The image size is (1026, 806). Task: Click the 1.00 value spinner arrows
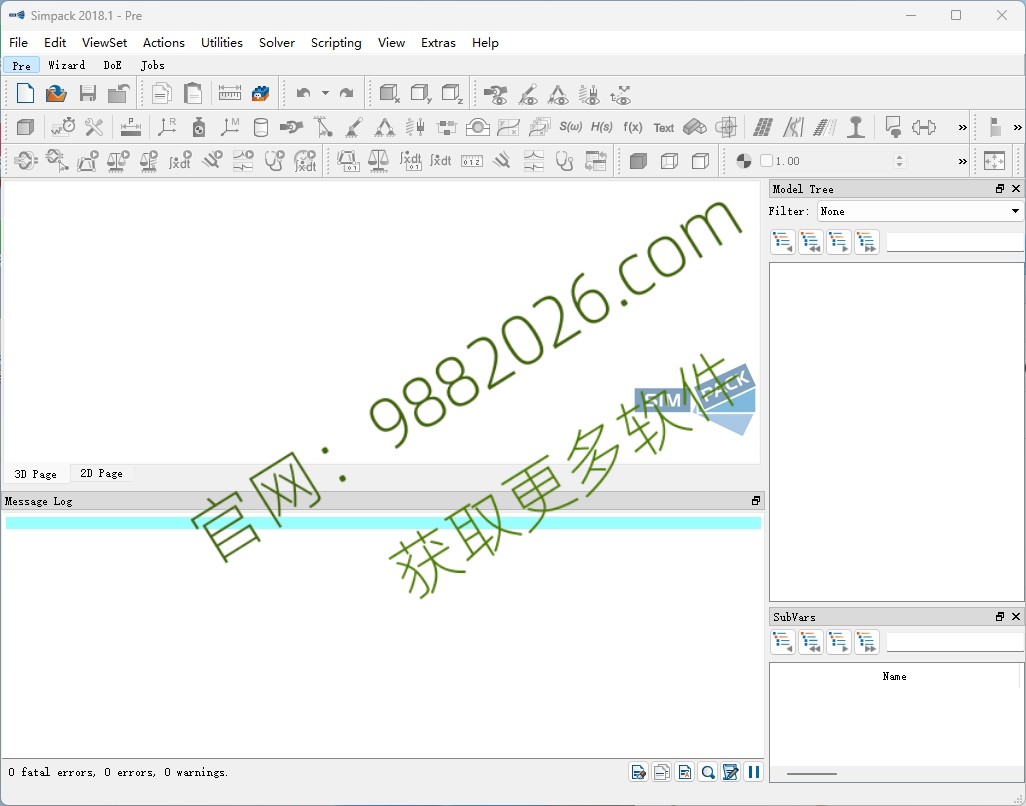[x=900, y=161]
